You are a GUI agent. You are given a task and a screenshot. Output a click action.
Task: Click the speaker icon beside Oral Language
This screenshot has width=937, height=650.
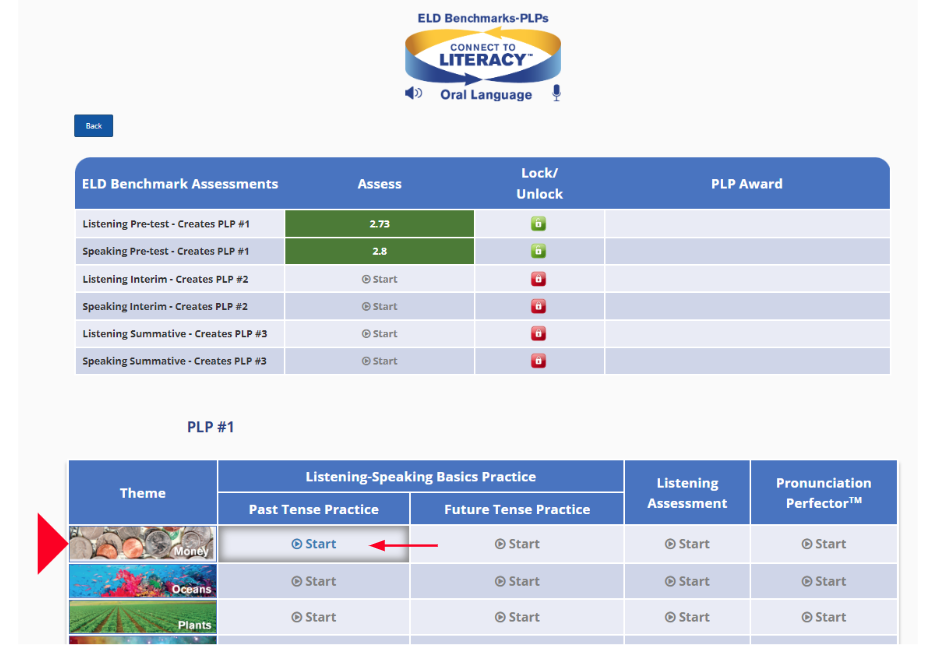pos(414,93)
